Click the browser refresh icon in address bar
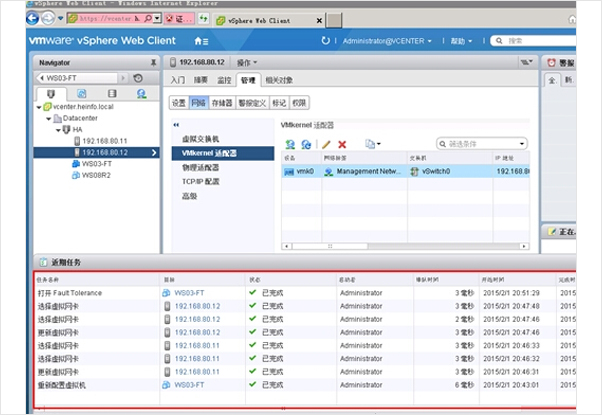 (x=203, y=18)
